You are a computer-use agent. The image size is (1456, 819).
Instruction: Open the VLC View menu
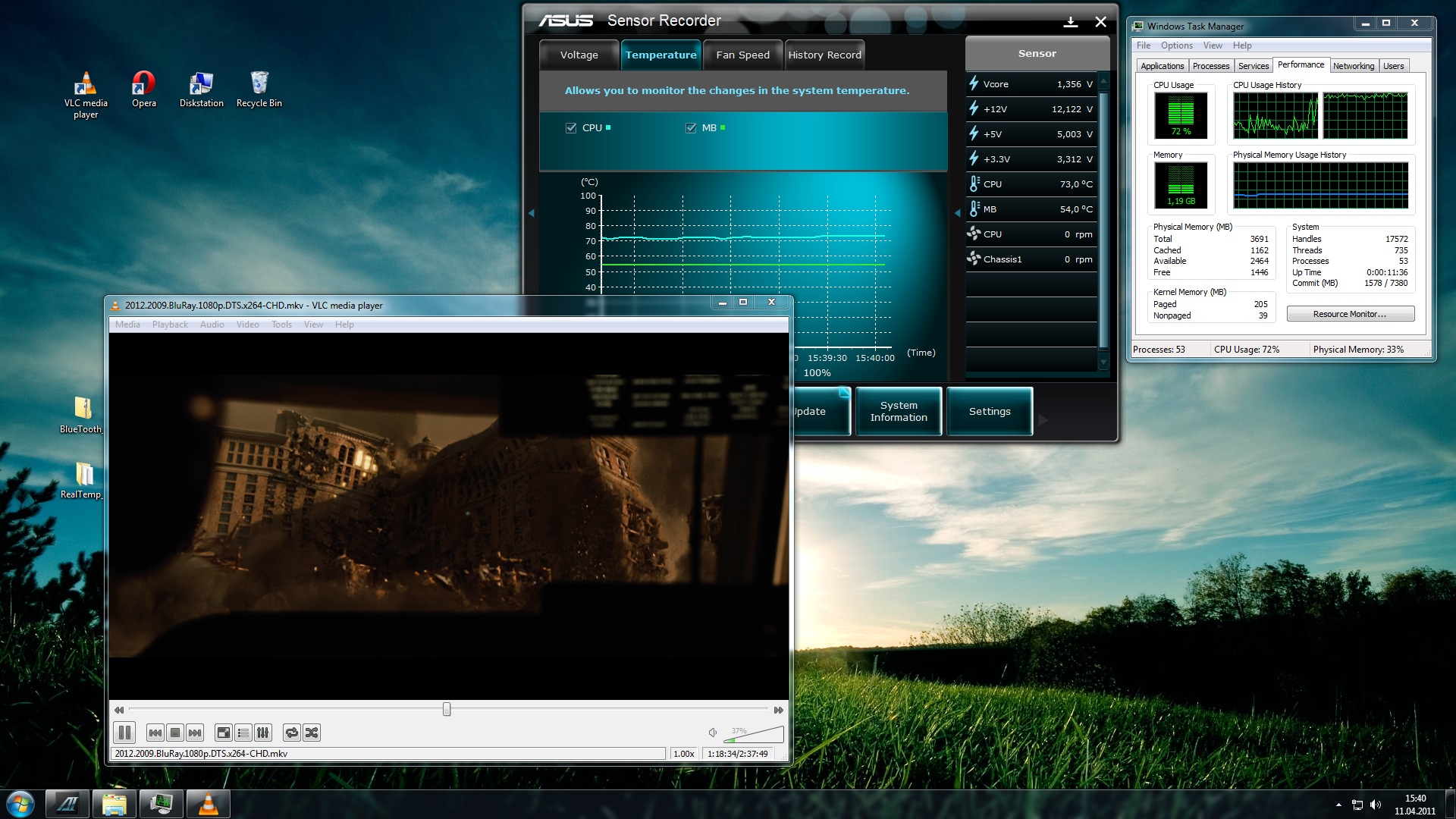313,325
